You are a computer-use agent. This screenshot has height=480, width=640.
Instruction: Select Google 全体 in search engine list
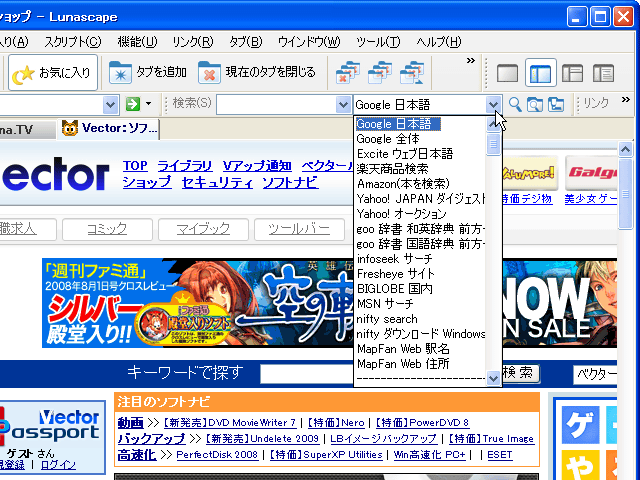click(420, 139)
